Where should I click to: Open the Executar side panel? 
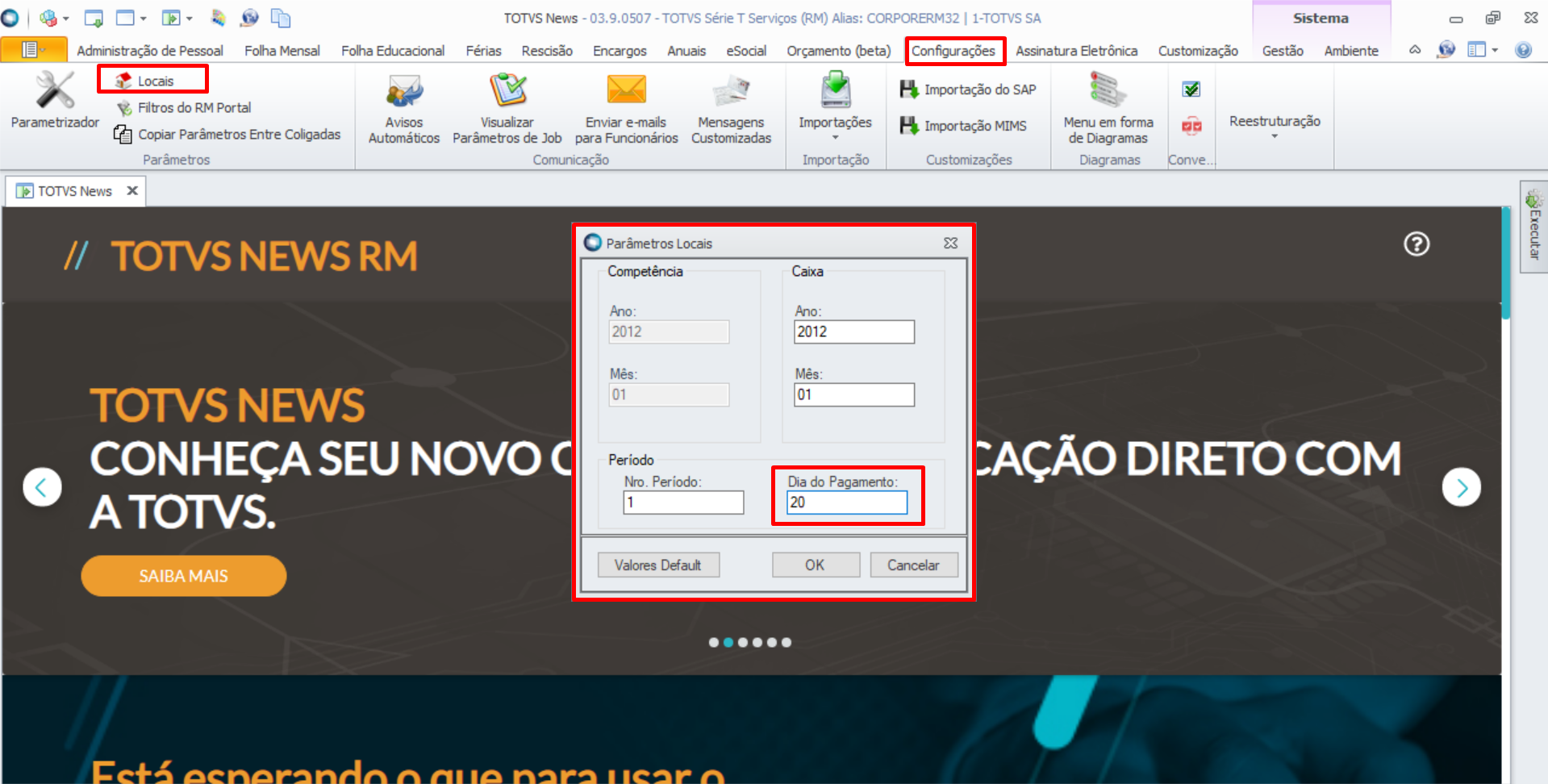pyautogui.click(x=1533, y=226)
